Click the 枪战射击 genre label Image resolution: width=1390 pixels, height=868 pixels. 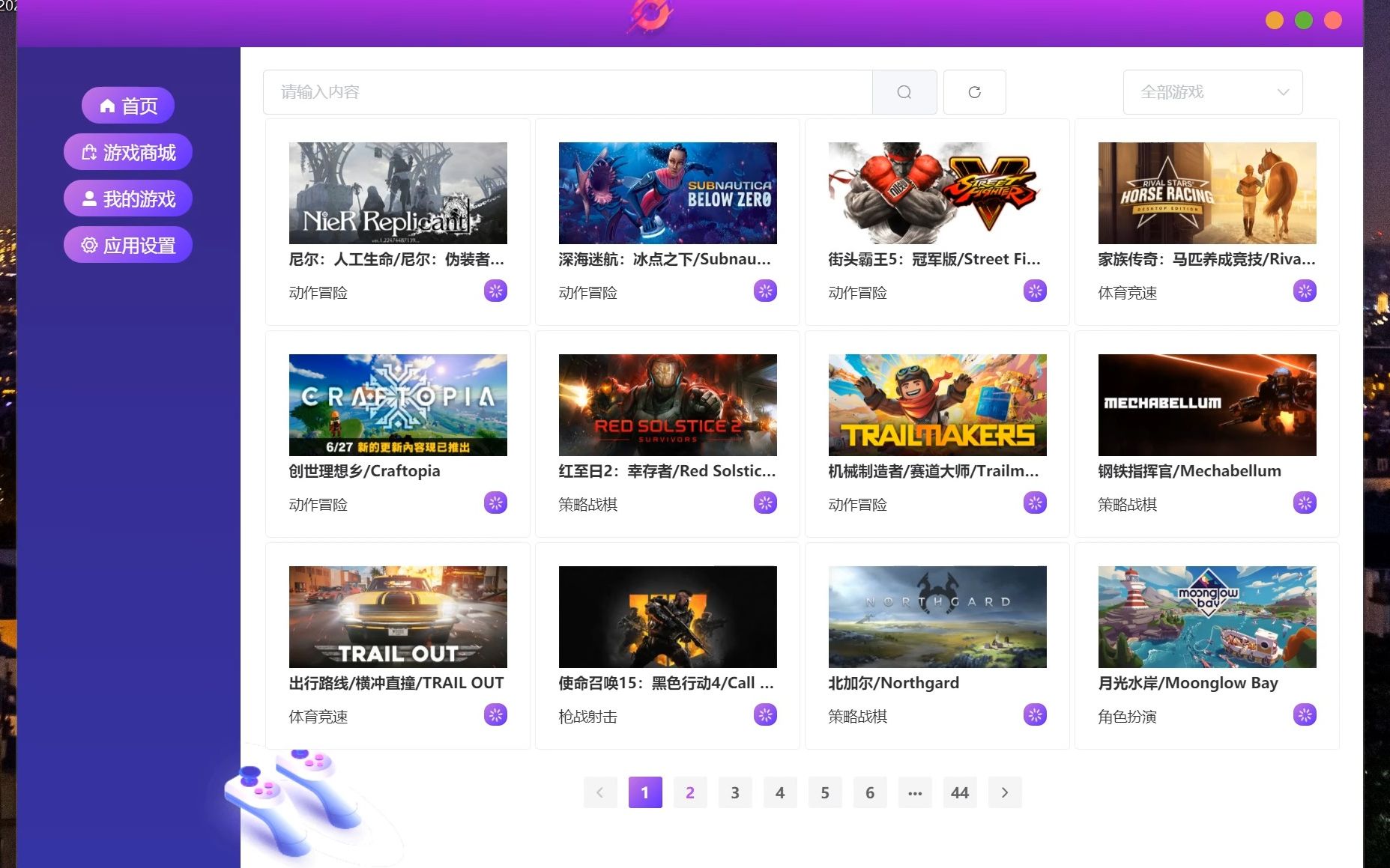(588, 717)
